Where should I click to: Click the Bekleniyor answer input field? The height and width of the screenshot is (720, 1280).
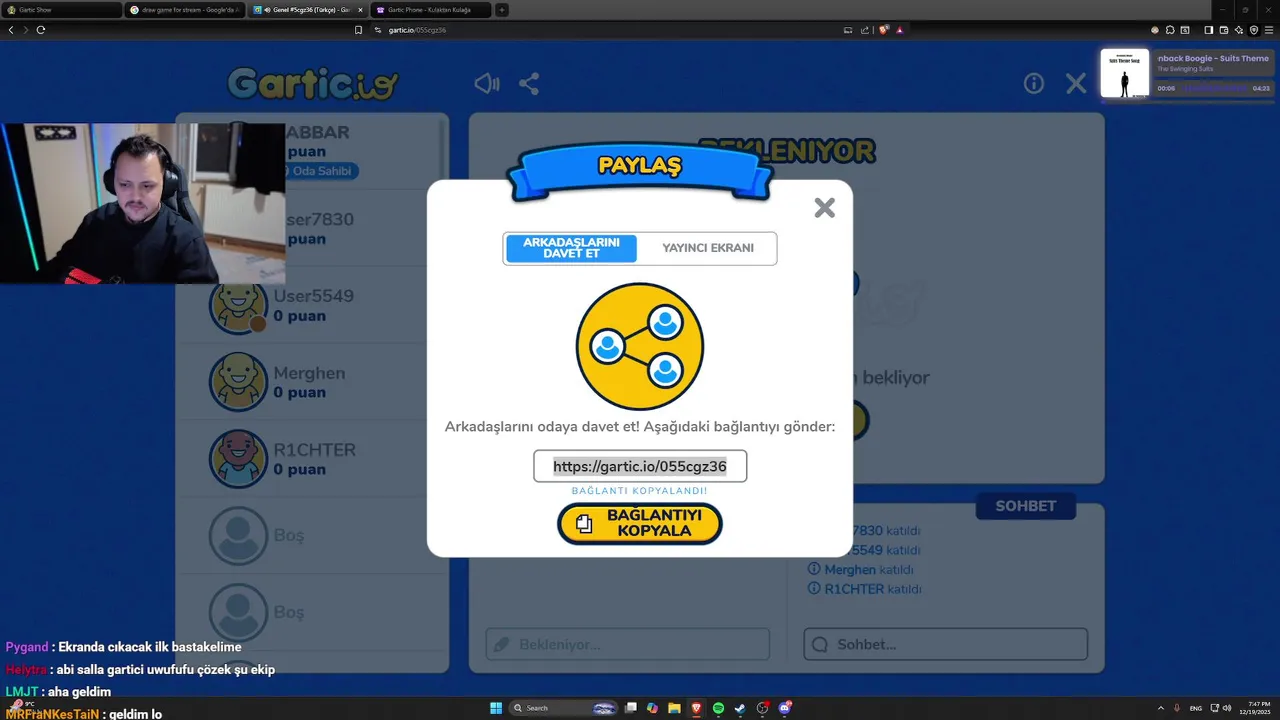[x=628, y=644]
